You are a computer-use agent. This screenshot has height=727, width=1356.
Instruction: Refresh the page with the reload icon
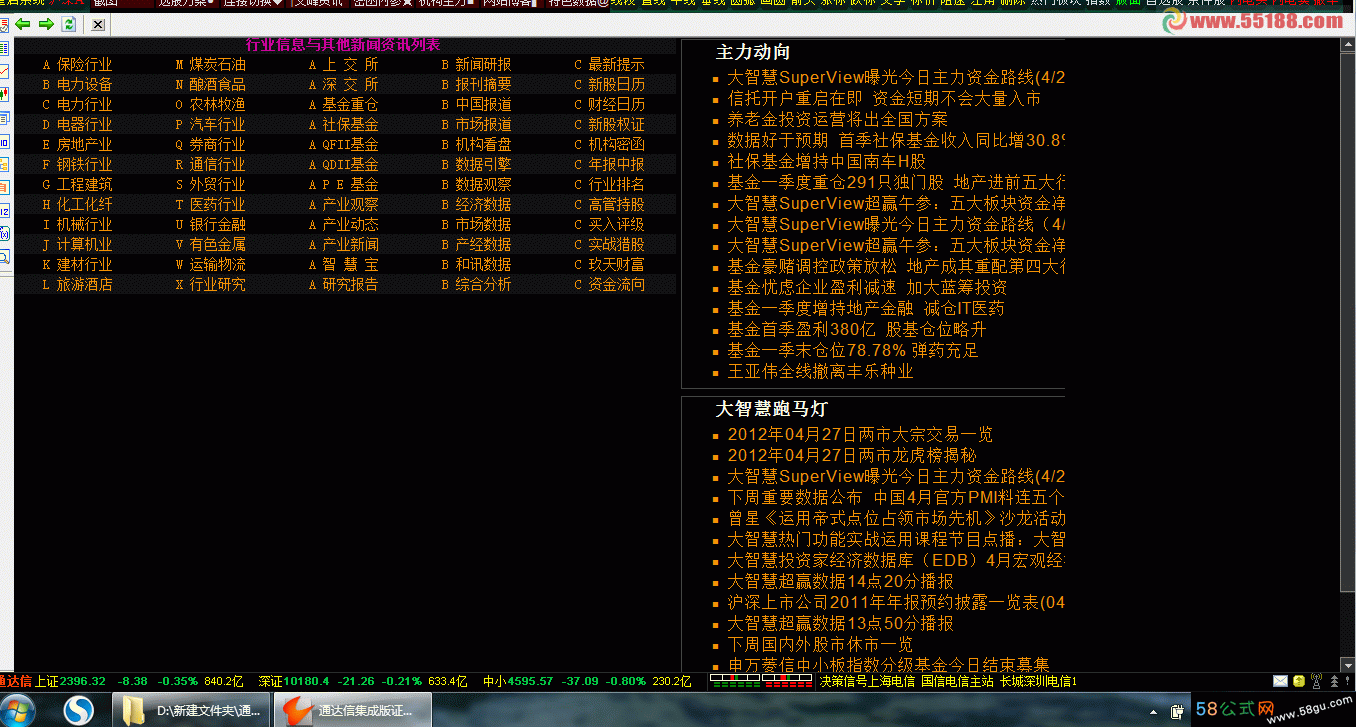tap(69, 24)
